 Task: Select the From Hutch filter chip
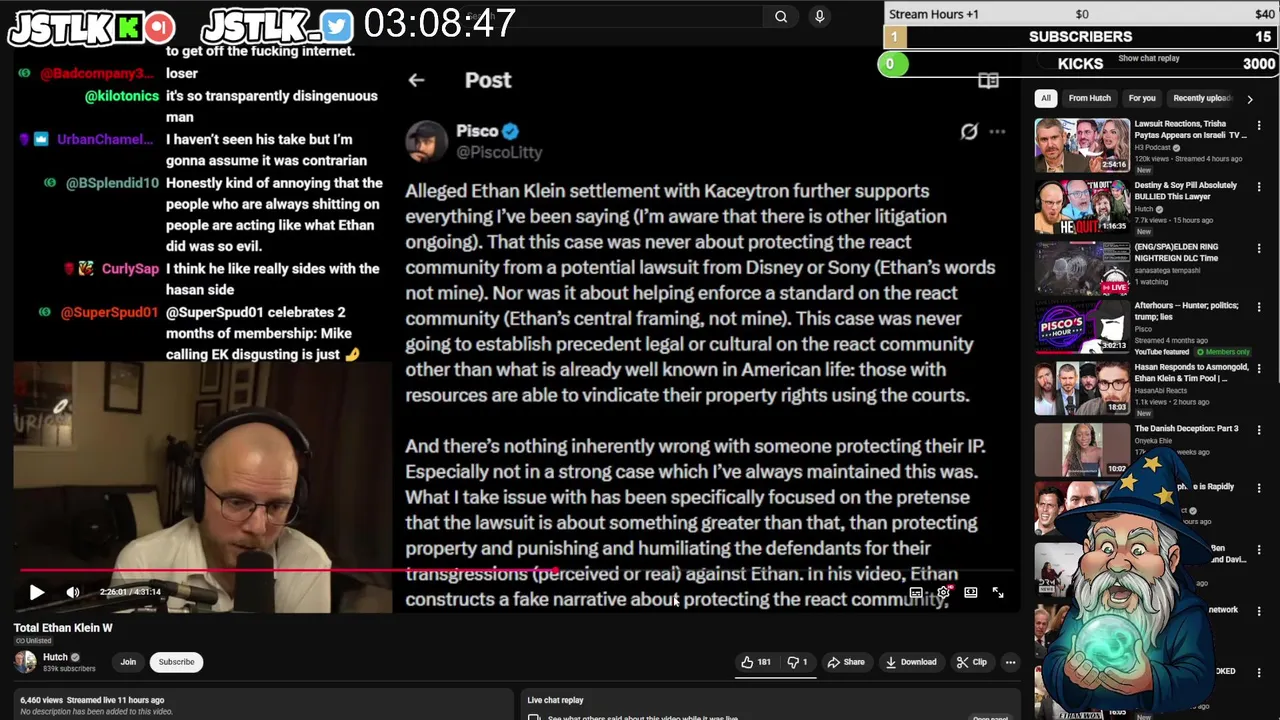tap(1089, 98)
